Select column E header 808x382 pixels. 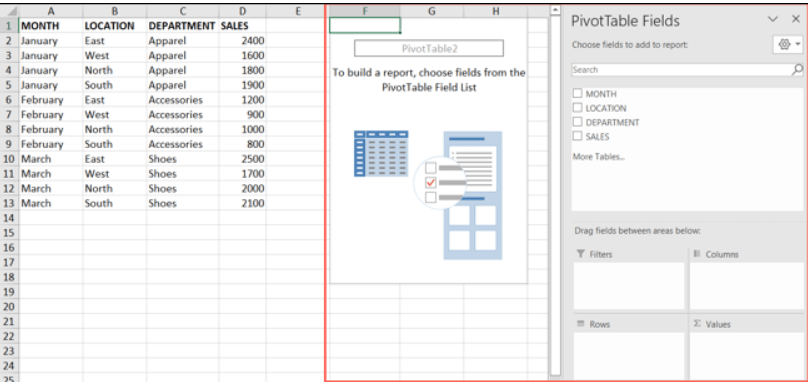(x=297, y=10)
